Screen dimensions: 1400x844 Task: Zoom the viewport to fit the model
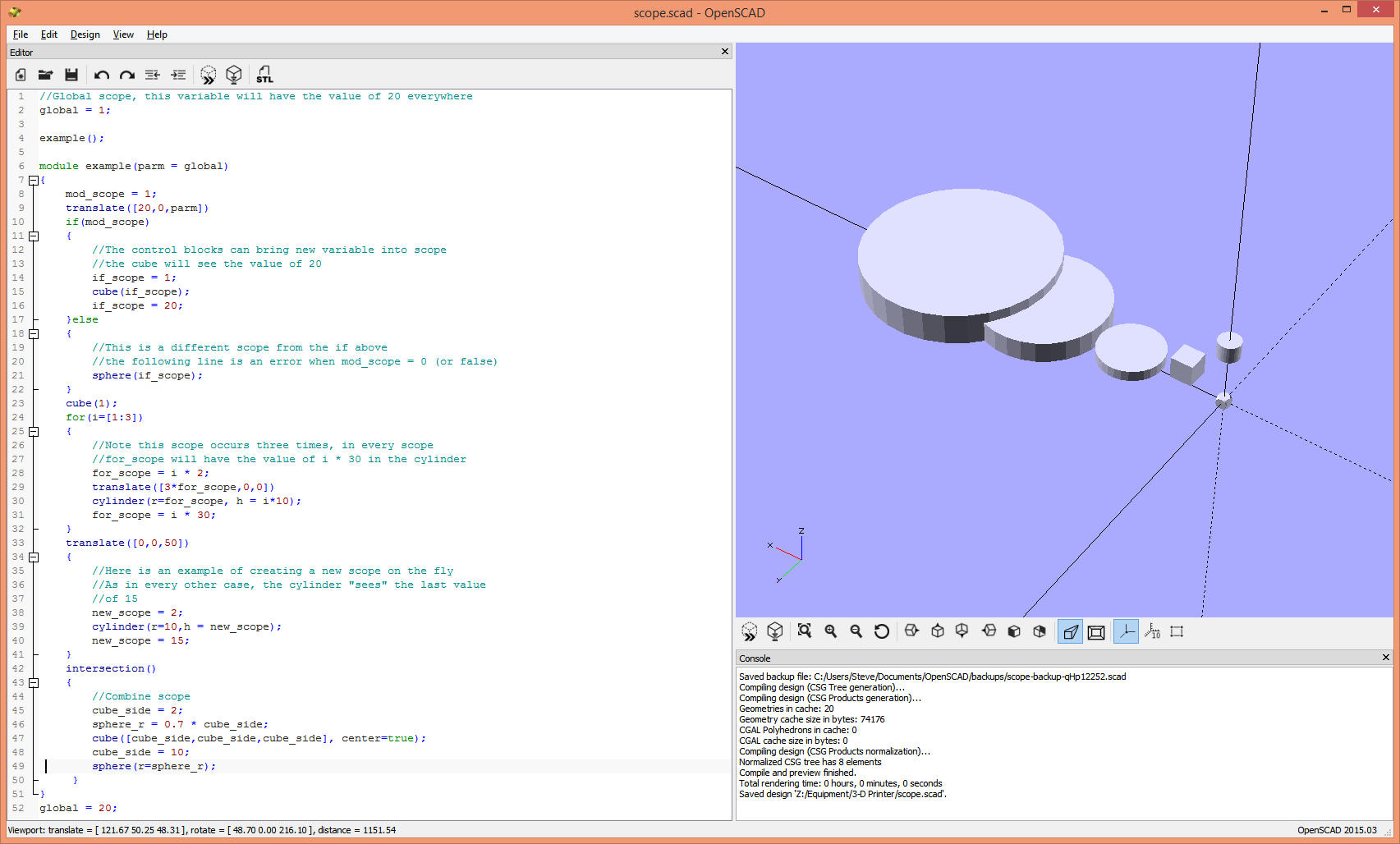[805, 631]
